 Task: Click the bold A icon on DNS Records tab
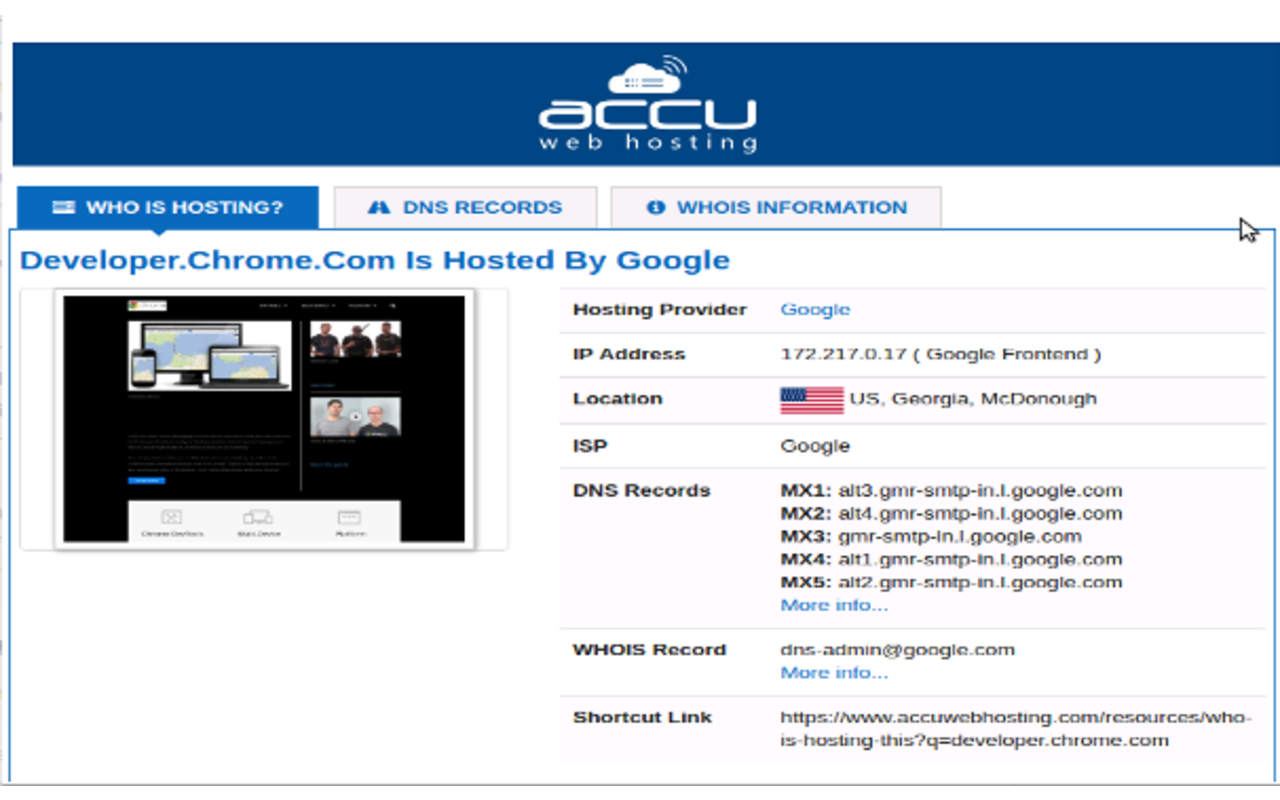380,207
